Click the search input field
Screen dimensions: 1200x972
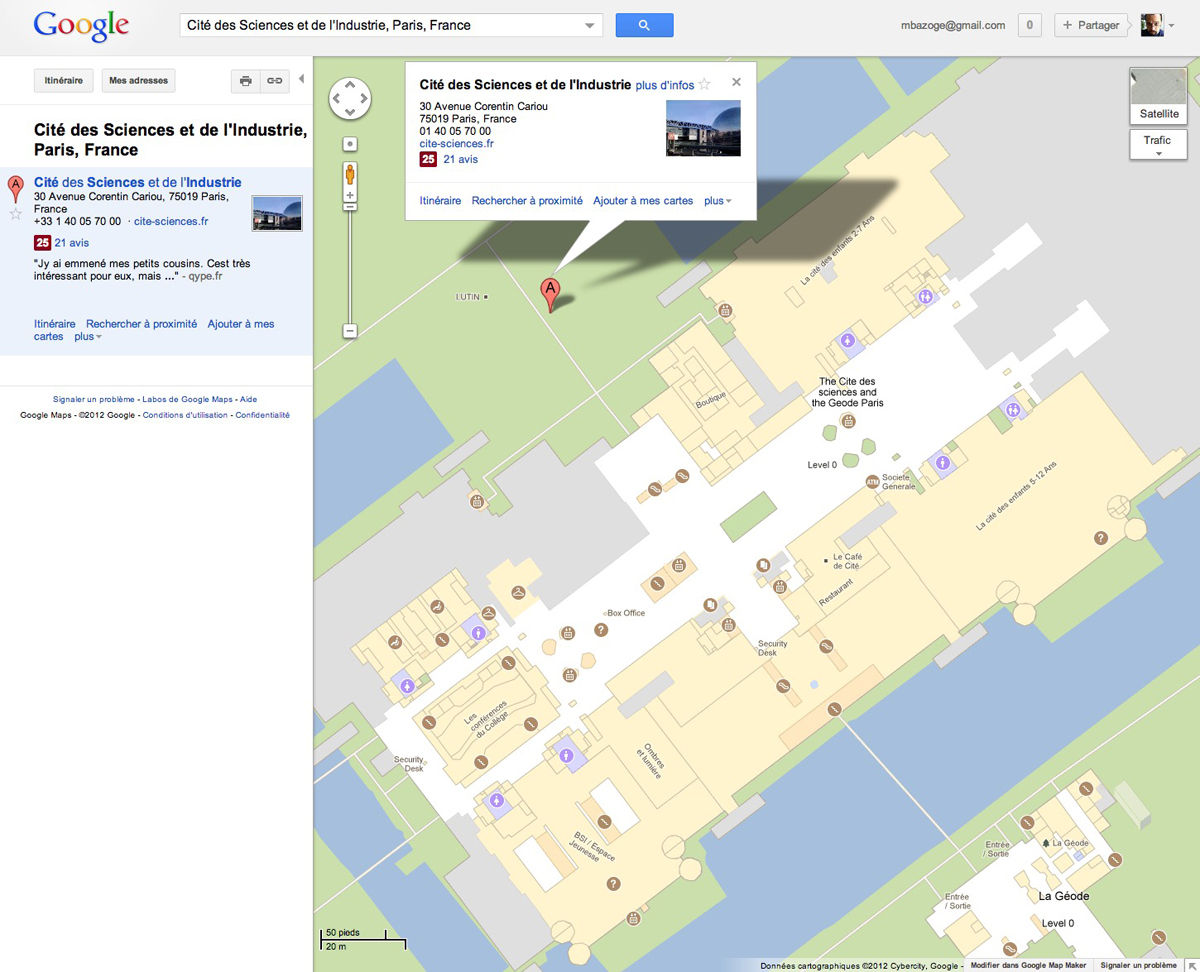[380, 26]
